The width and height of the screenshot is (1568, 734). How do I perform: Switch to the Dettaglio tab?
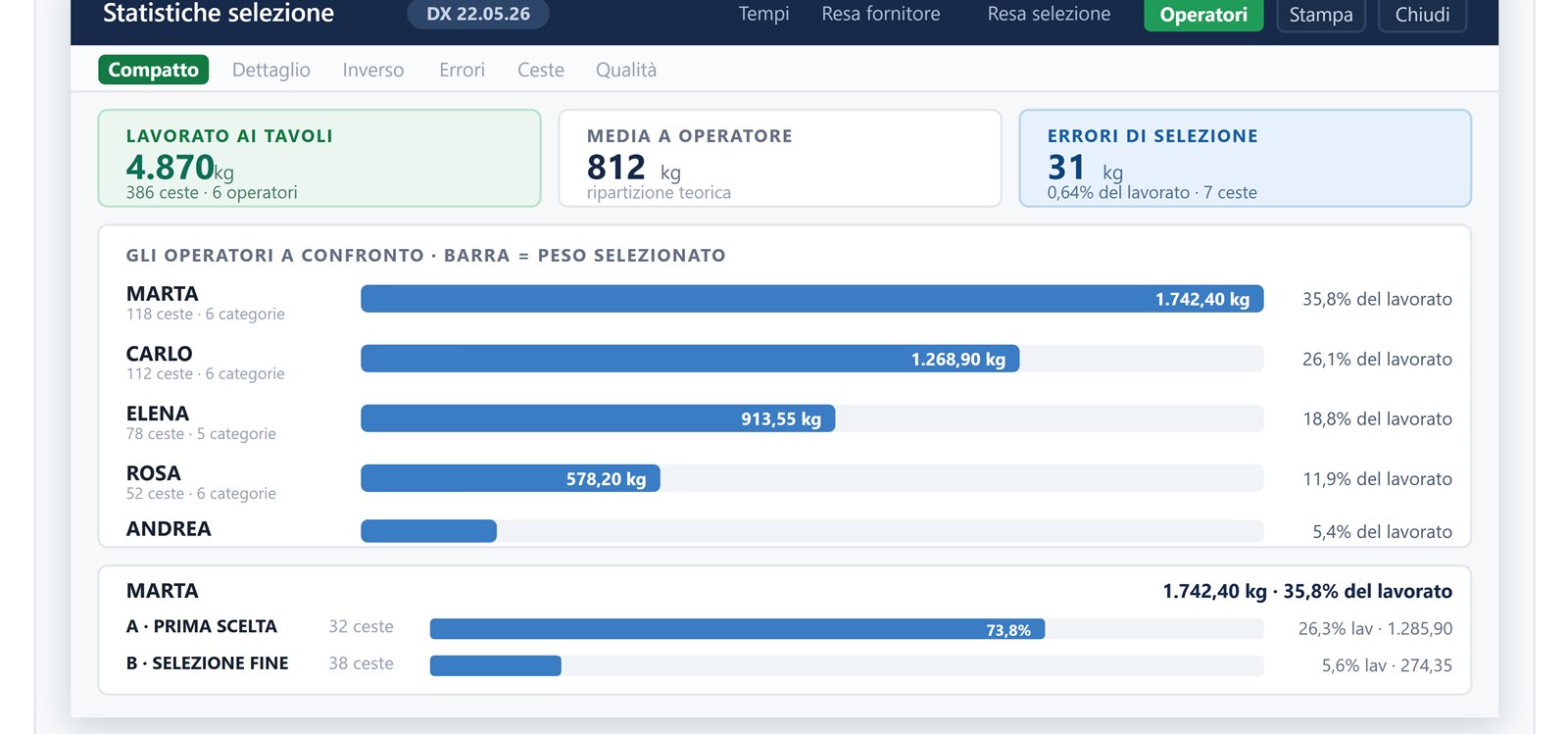271,70
